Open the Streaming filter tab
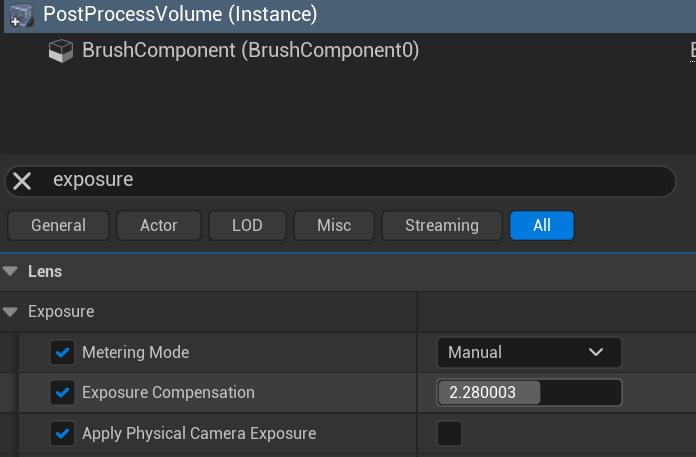 coord(441,226)
